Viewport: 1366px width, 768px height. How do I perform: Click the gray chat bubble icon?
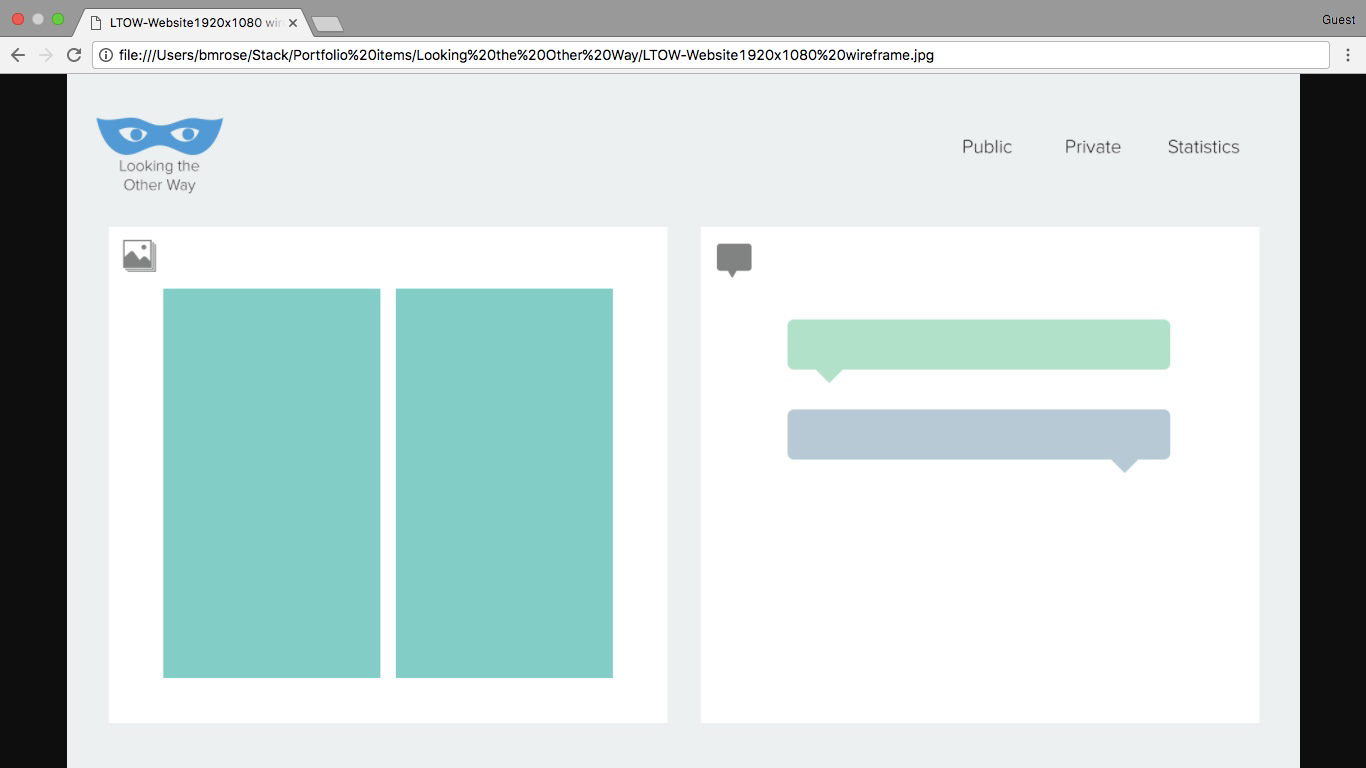[x=734, y=260]
